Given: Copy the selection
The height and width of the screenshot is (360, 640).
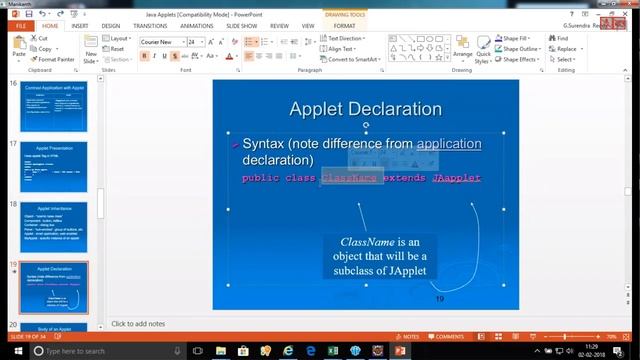Looking at the screenshot, I should [x=41, y=49].
